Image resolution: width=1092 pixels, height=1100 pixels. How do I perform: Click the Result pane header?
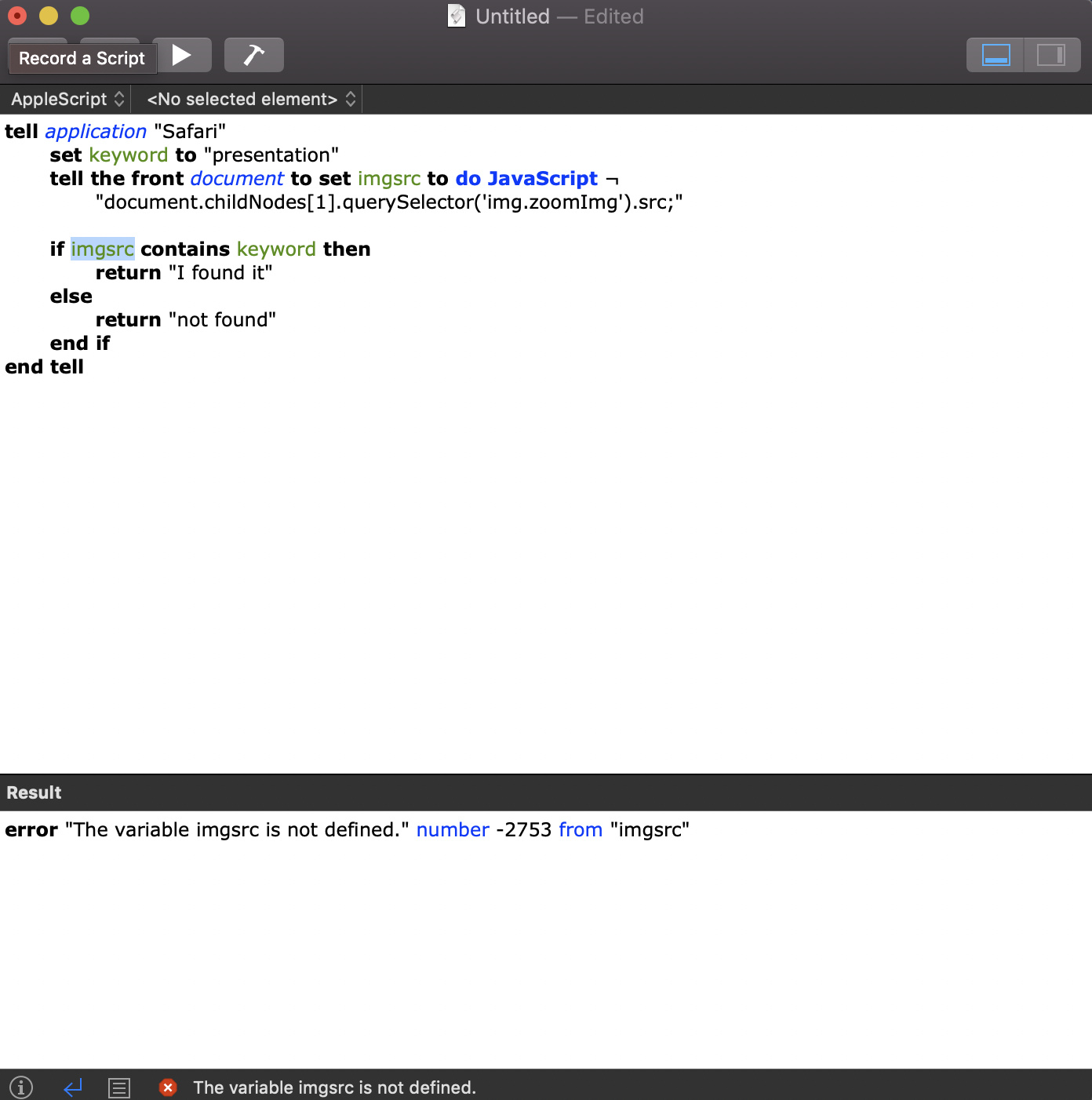(546, 792)
